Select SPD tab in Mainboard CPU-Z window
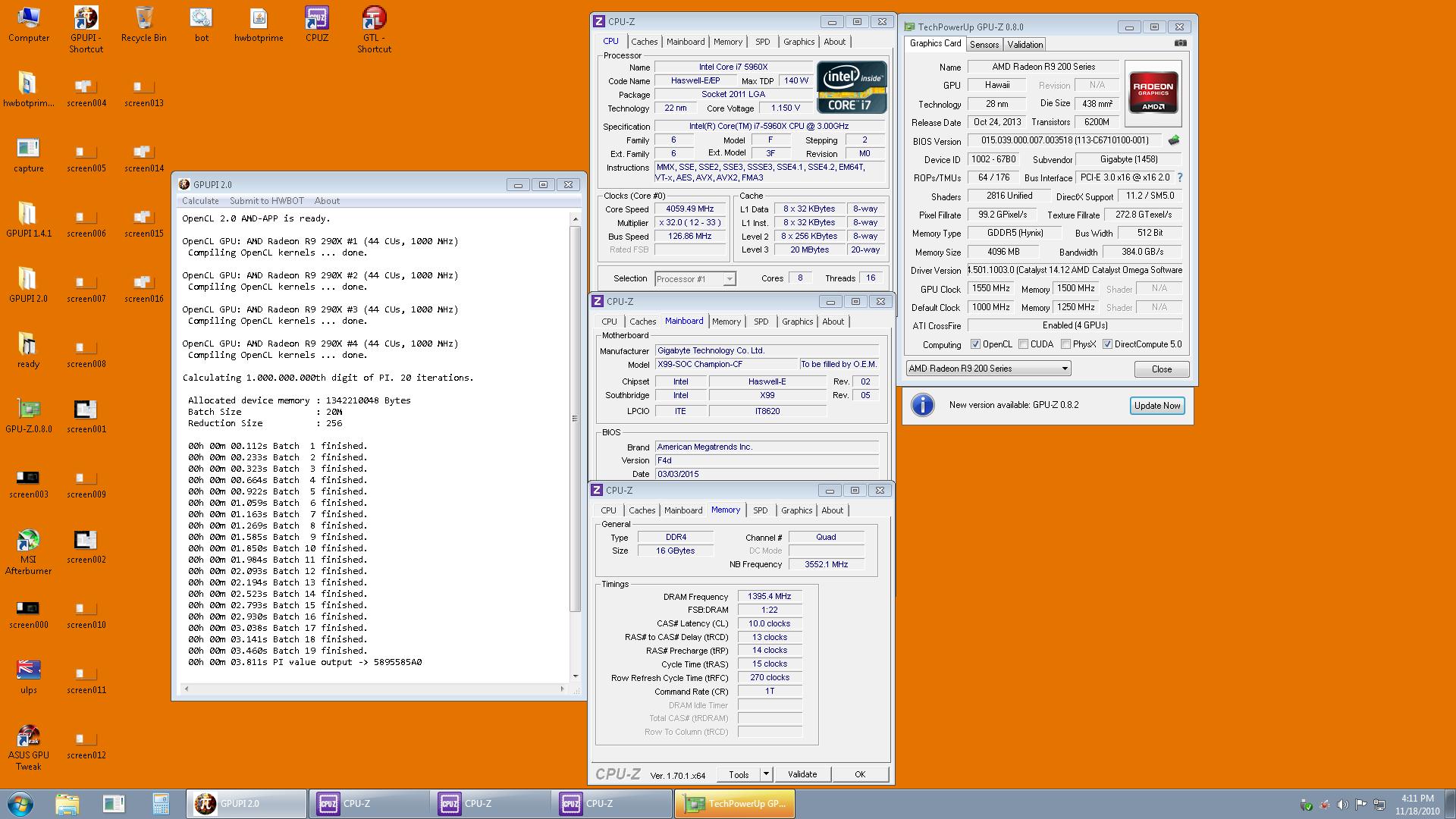The height and width of the screenshot is (819, 1456). [761, 322]
